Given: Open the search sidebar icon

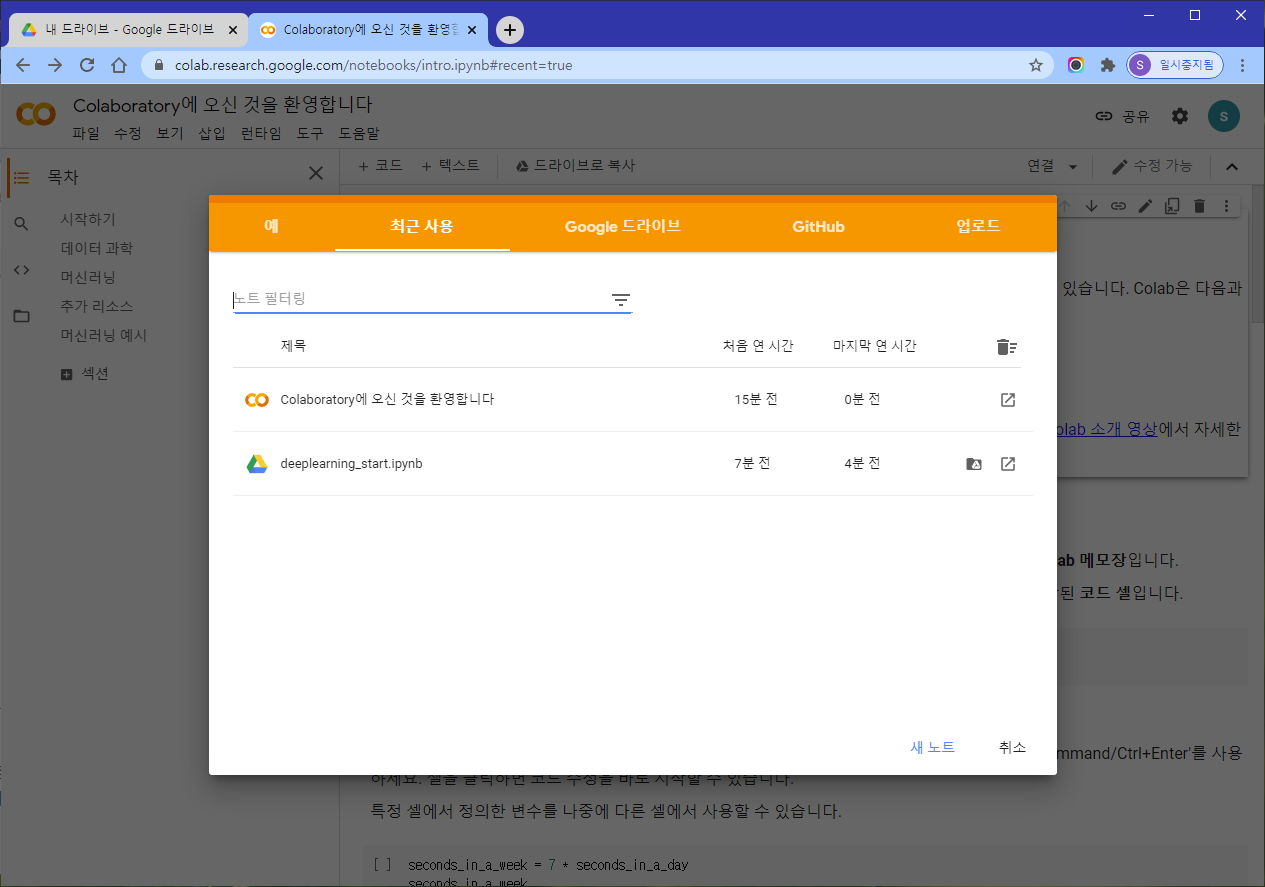Looking at the screenshot, I should click(x=21, y=224).
